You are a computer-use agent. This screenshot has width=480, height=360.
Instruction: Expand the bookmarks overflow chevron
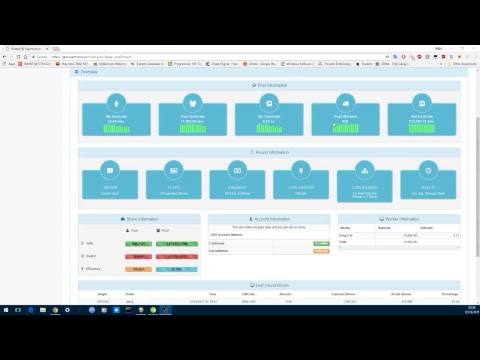click(x=441, y=64)
